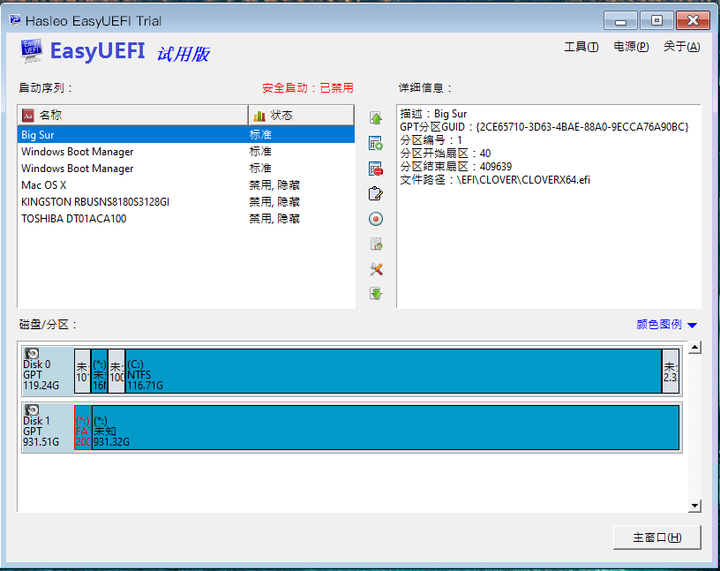The width and height of the screenshot is (720, 571).
Task: Click the GPT分区GUID line in details
Action: point(544,127)
